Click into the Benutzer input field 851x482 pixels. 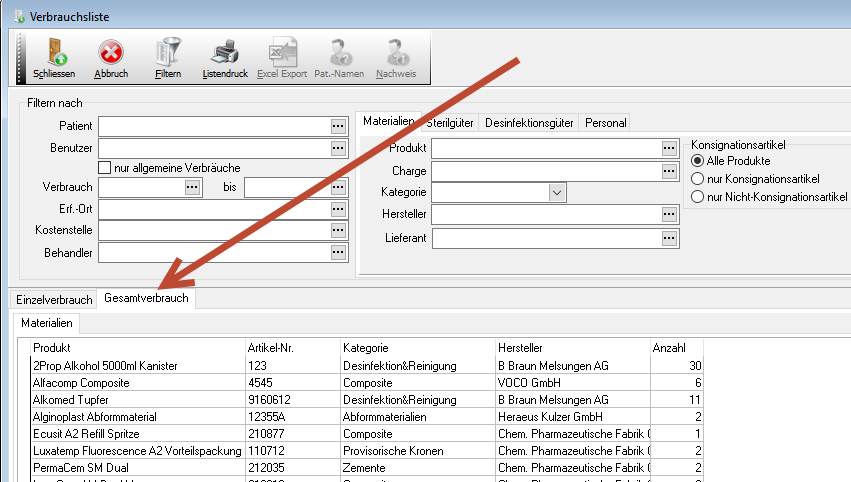(213, 148)
